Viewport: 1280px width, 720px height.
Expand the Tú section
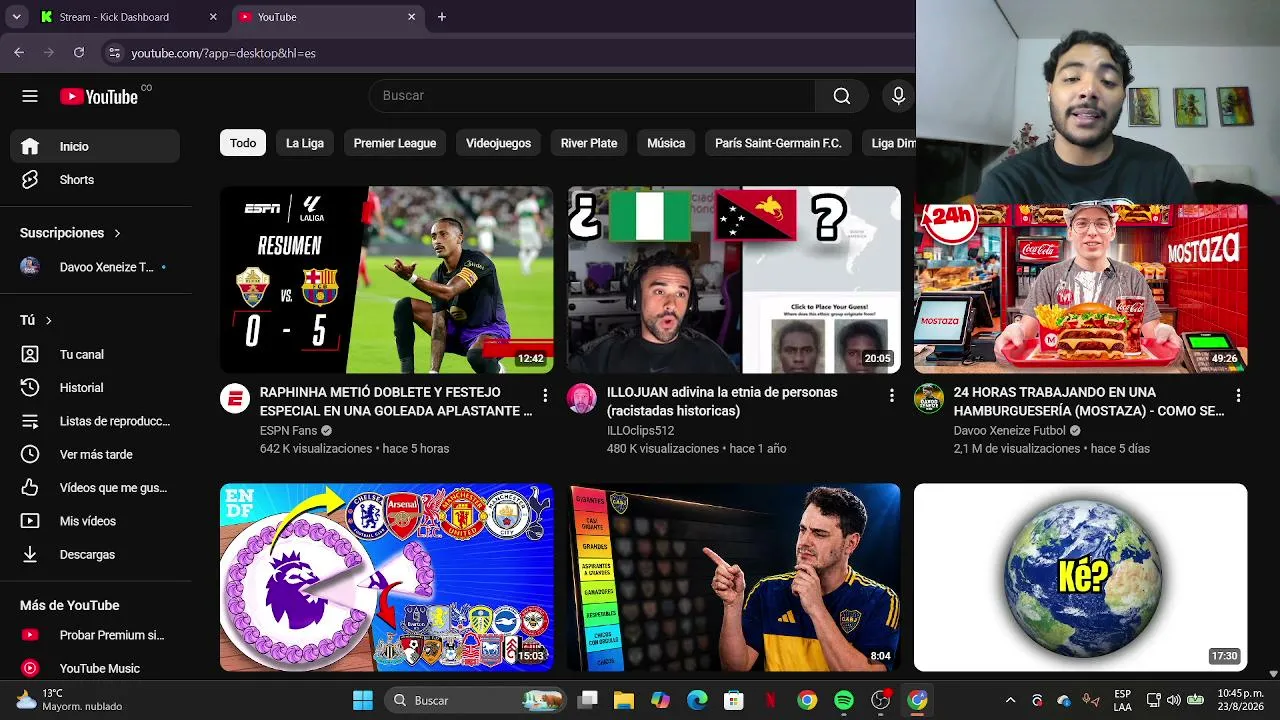(36, 320)
